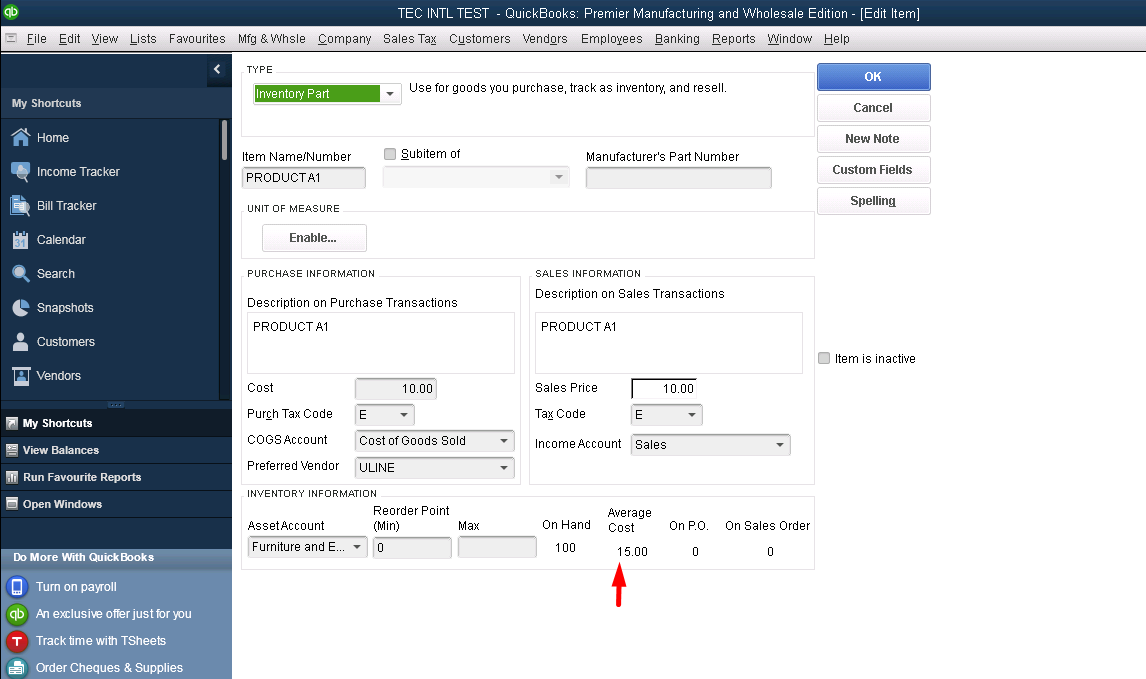The image size is (1146, 679).
Task: Open the Customers shortcut icon
Action: [x=20, y=342]
